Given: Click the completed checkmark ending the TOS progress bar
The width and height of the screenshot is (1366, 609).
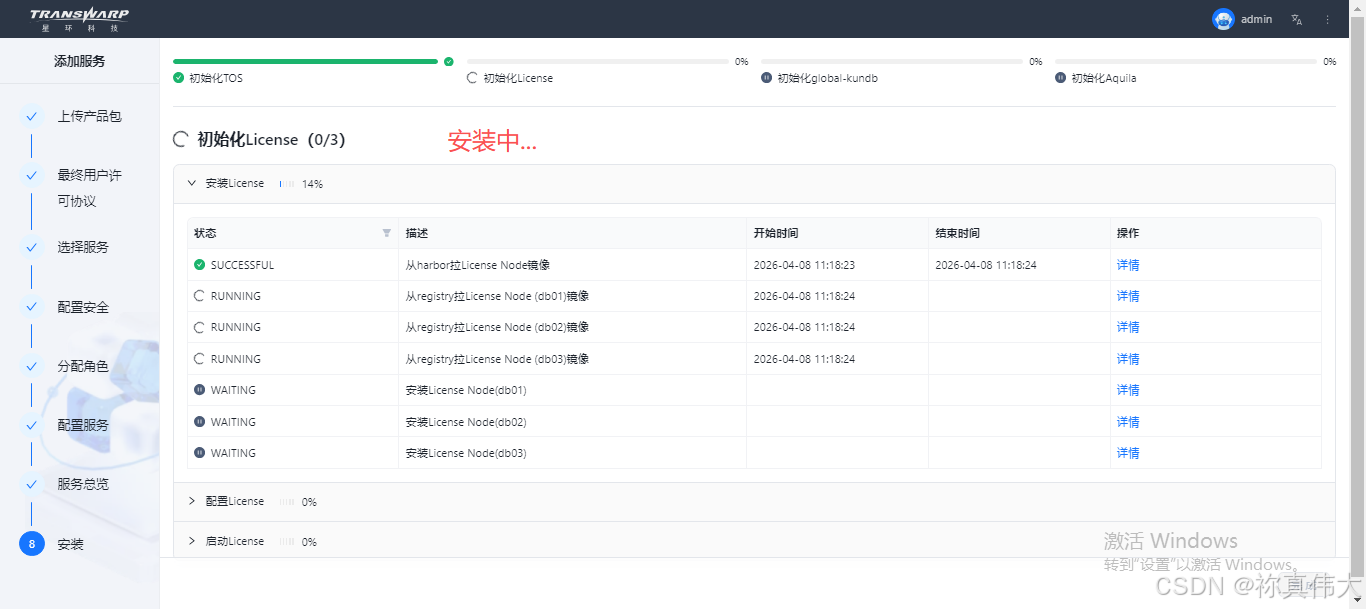Looking at the screenshot, I should (x=449, y=61).
